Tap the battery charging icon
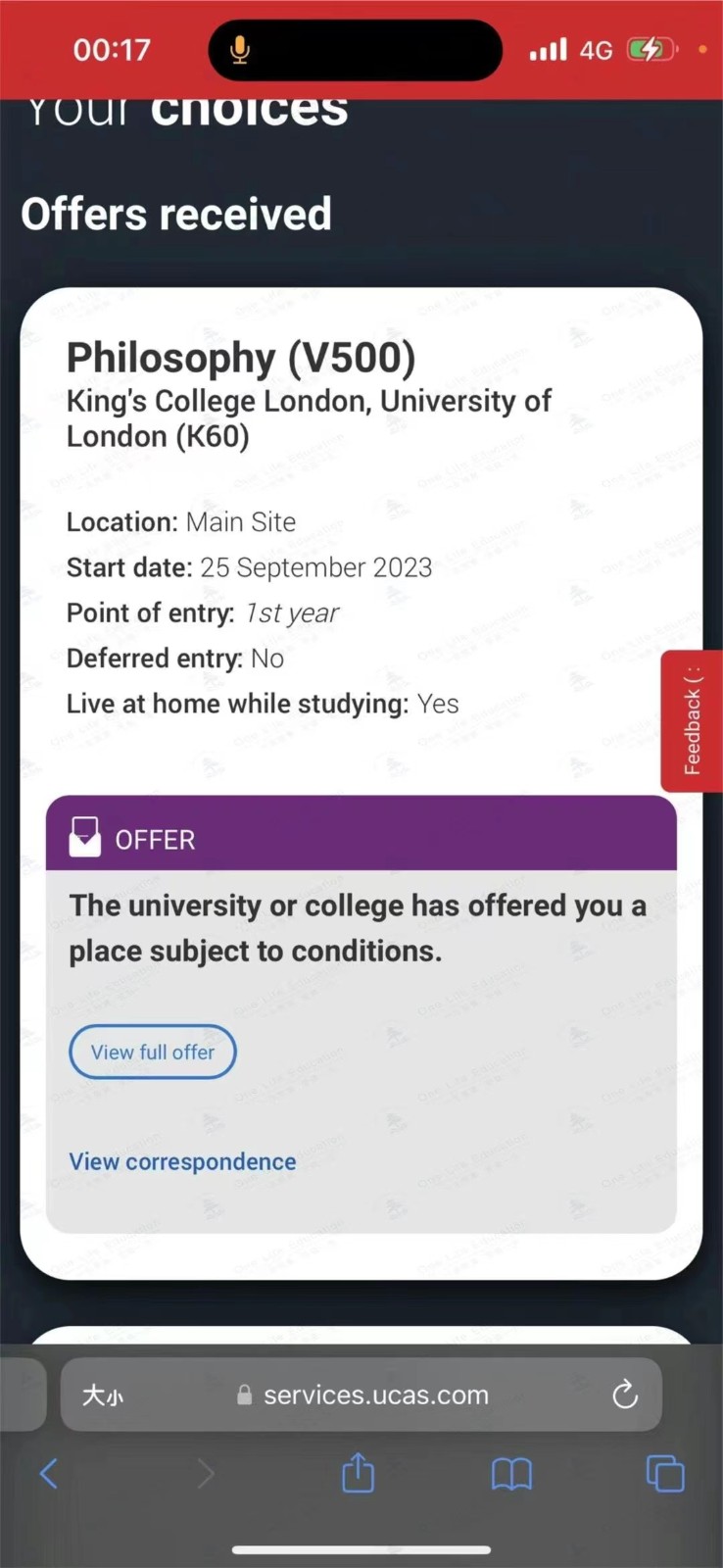 pos(651,49)
